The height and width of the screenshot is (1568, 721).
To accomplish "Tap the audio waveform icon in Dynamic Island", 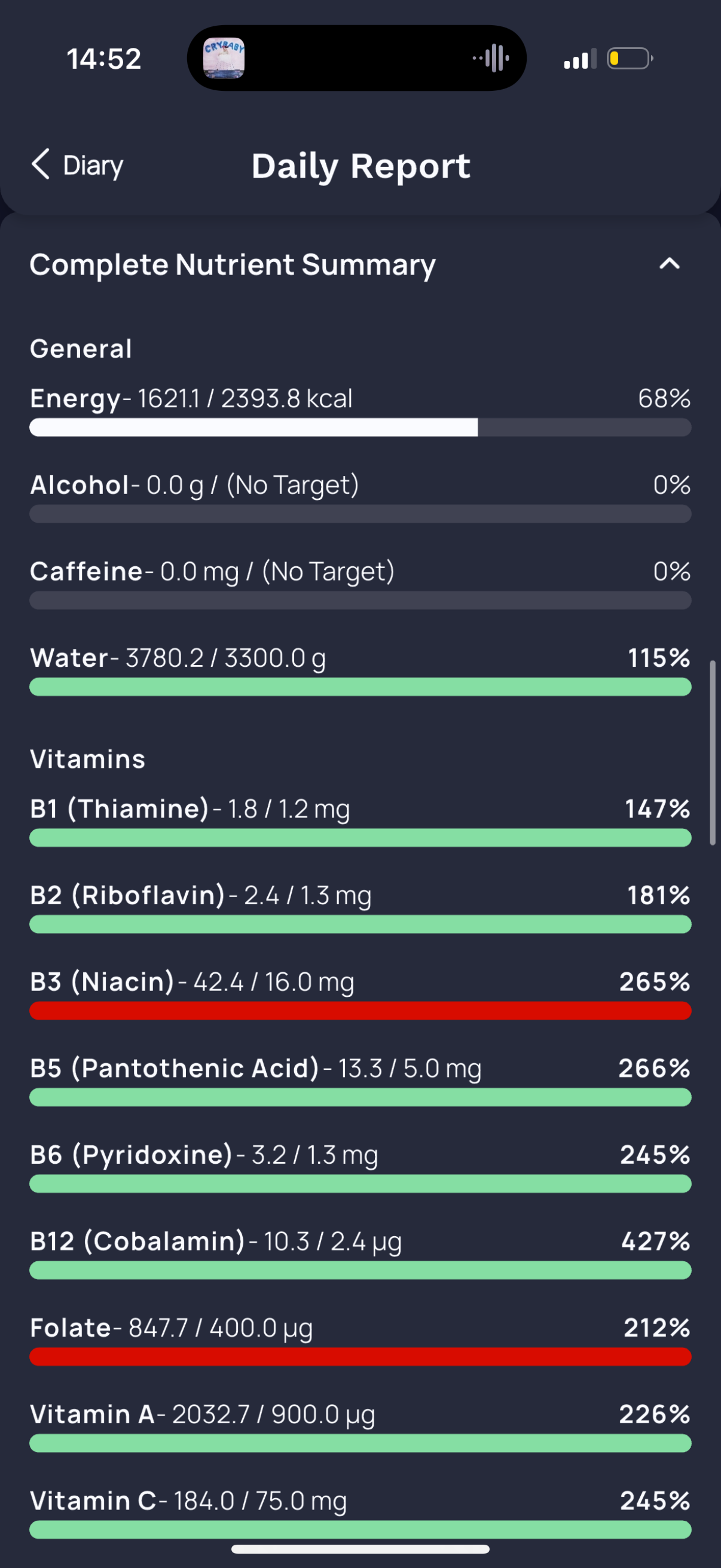I will coord(491,58).
